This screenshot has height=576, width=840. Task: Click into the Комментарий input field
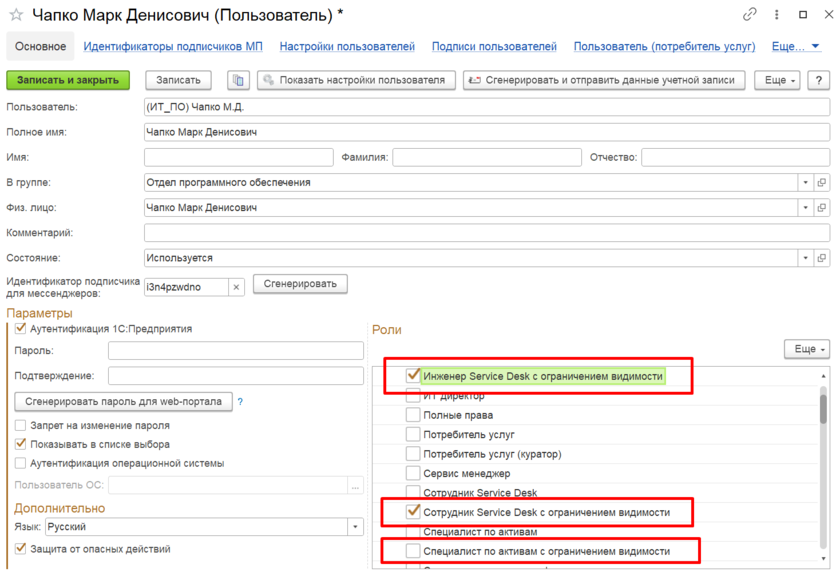486,233
